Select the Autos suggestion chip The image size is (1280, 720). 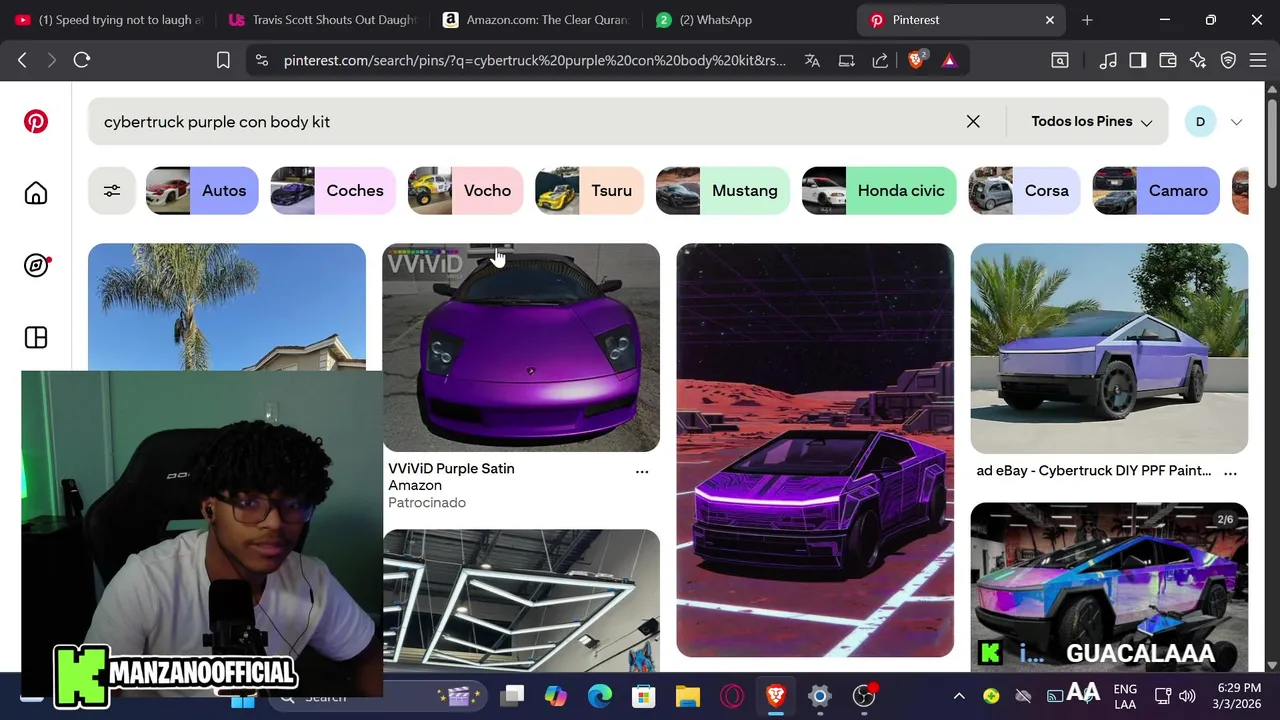[202, 190]
